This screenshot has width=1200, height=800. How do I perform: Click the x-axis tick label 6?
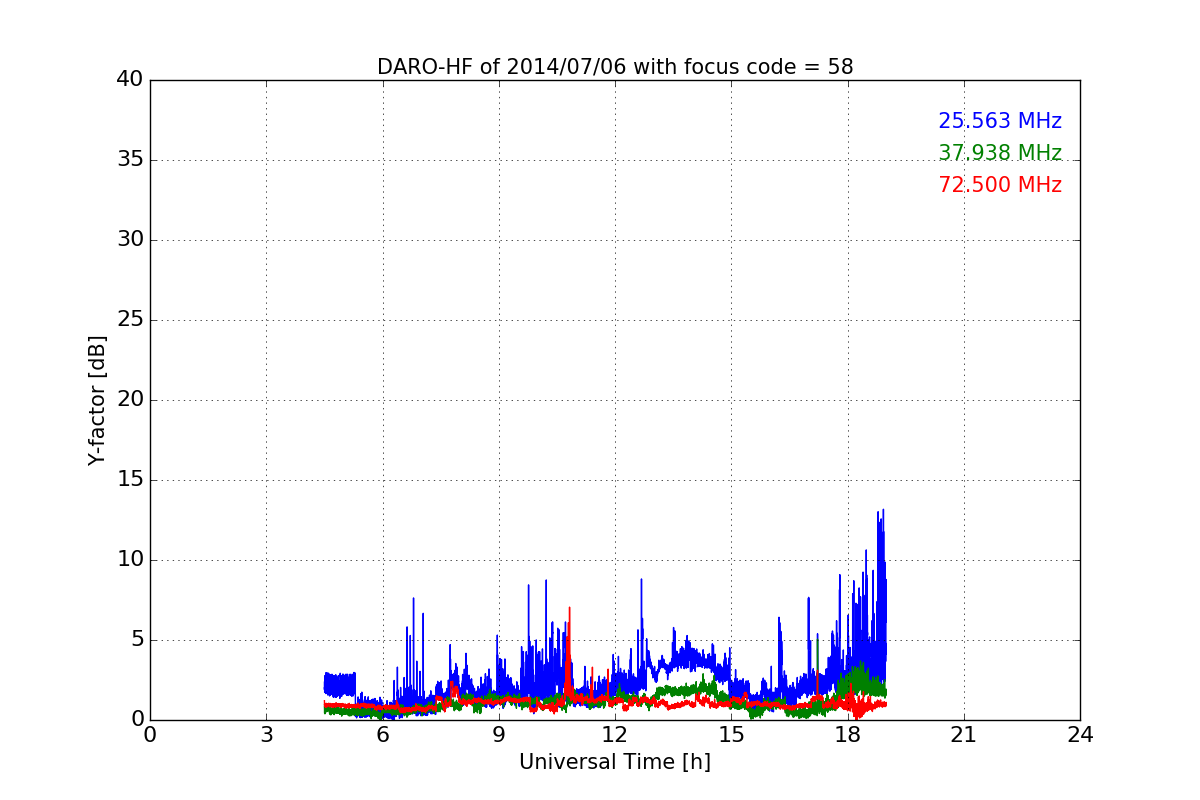point(383,734)
